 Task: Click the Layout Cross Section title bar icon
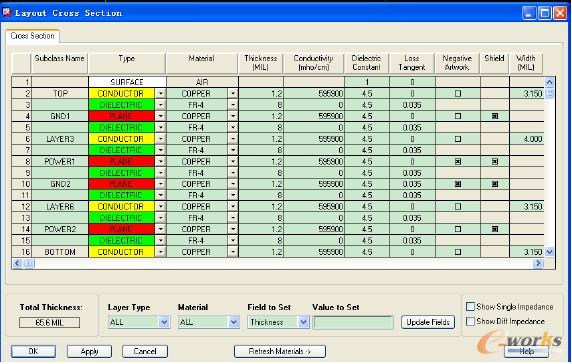coord(7,12)
